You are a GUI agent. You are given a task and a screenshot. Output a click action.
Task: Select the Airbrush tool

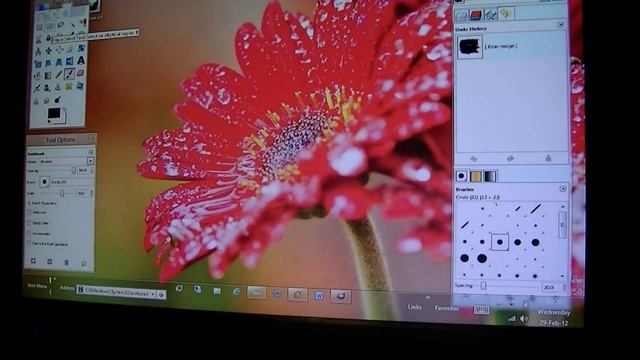(37, 87)
